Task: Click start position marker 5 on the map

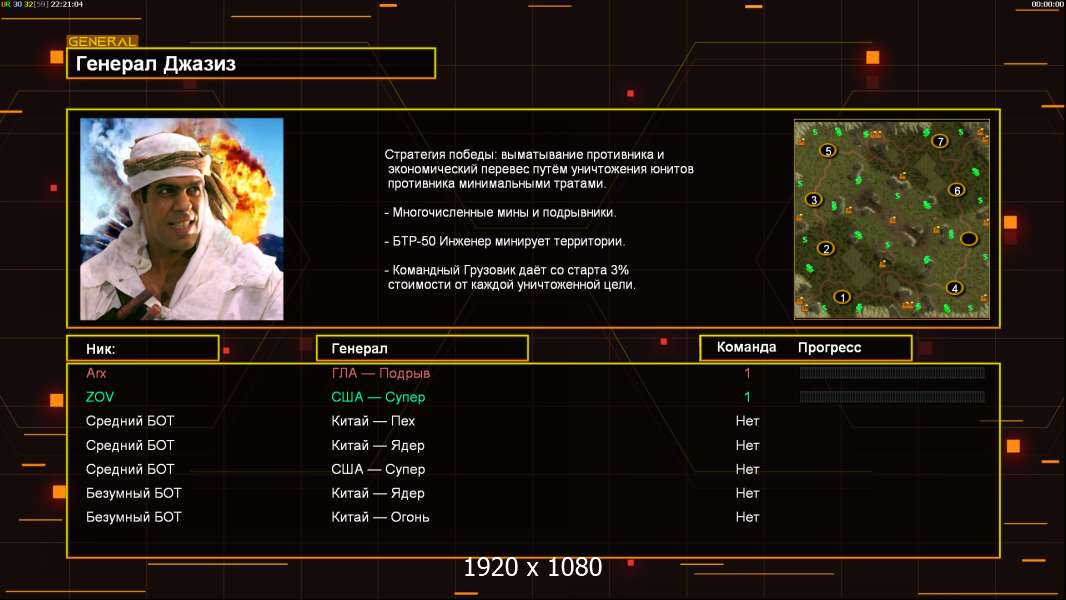Action: [827, 151]
